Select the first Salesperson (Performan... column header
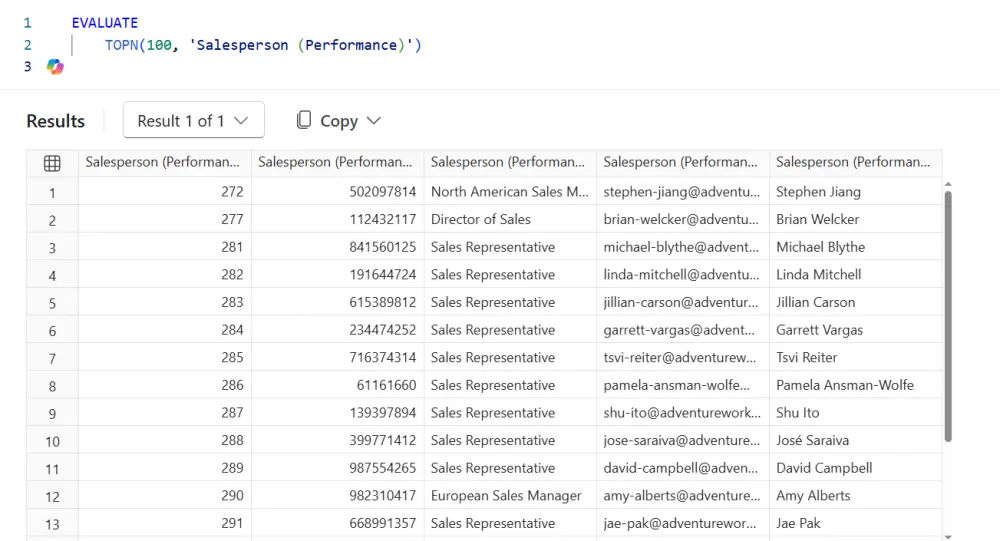 [x=165, y=163]
